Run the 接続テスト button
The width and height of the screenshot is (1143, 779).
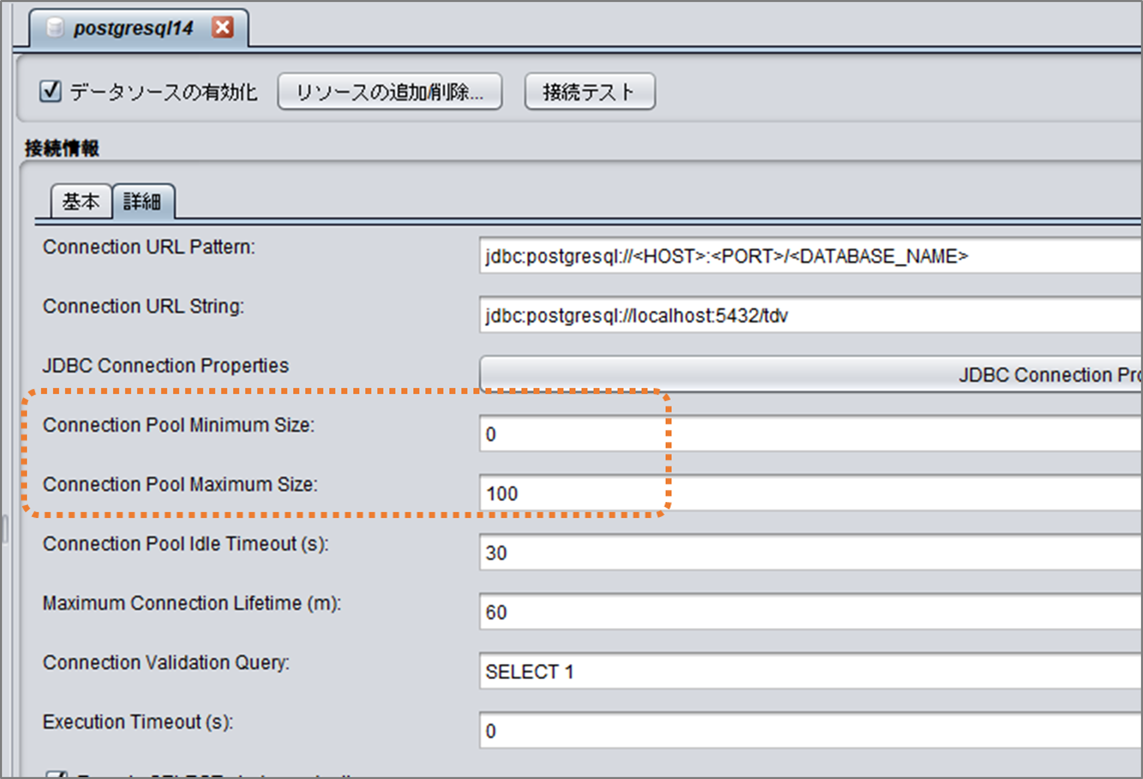pyautogui.click(x=590, y=92)
